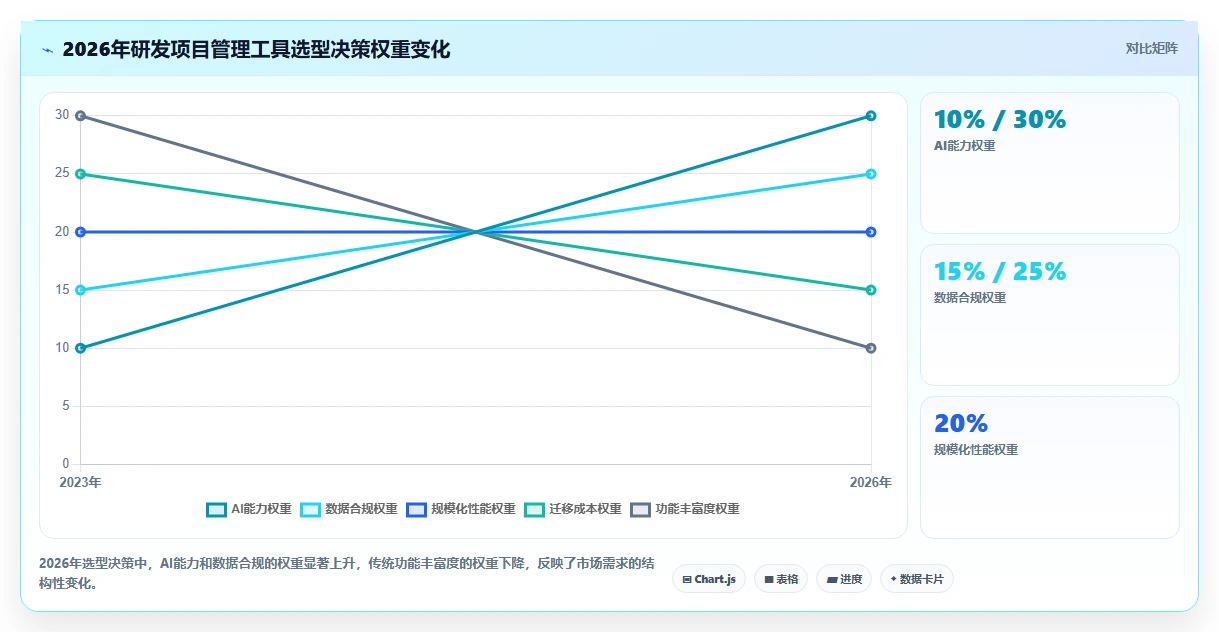Click the summary paragraph below the chart
Viewport: 1219px width, 632px height.
click(x=346, y=573)
